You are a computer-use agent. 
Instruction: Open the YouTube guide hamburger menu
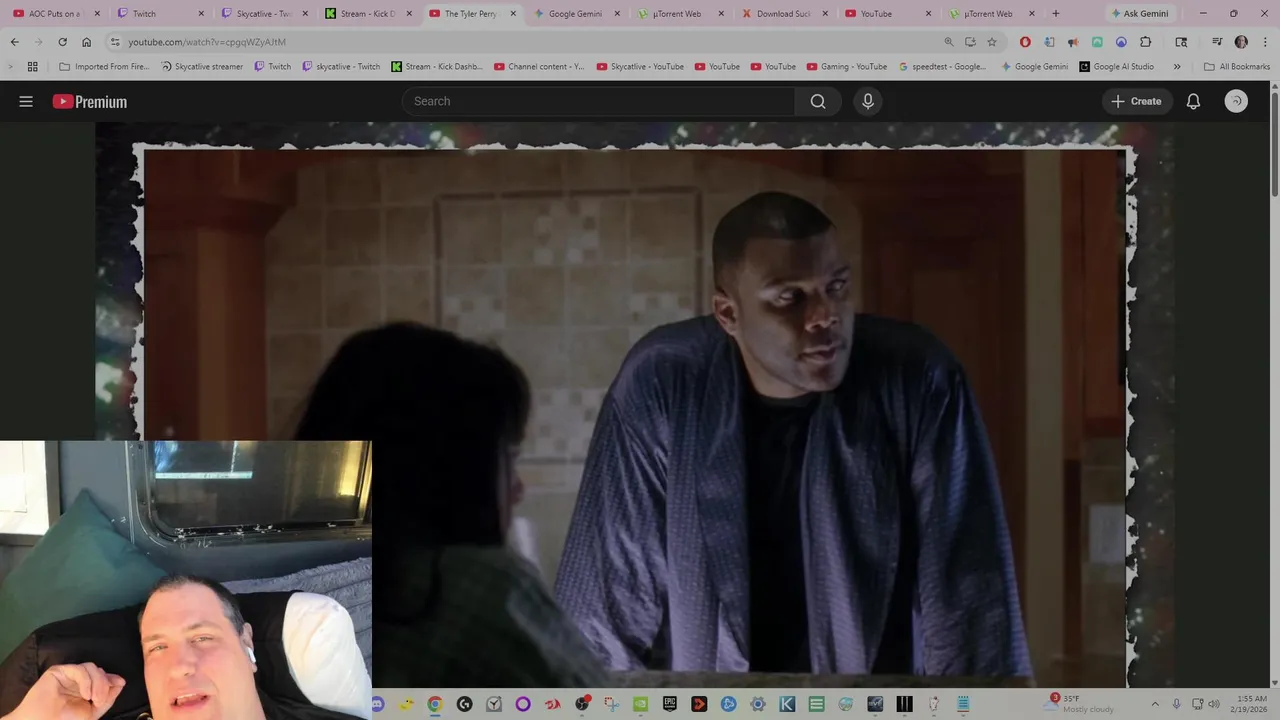26,101
